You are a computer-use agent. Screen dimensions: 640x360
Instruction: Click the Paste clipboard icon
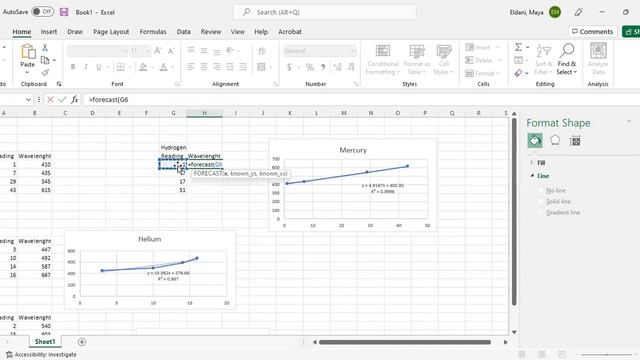coord(28,51)
